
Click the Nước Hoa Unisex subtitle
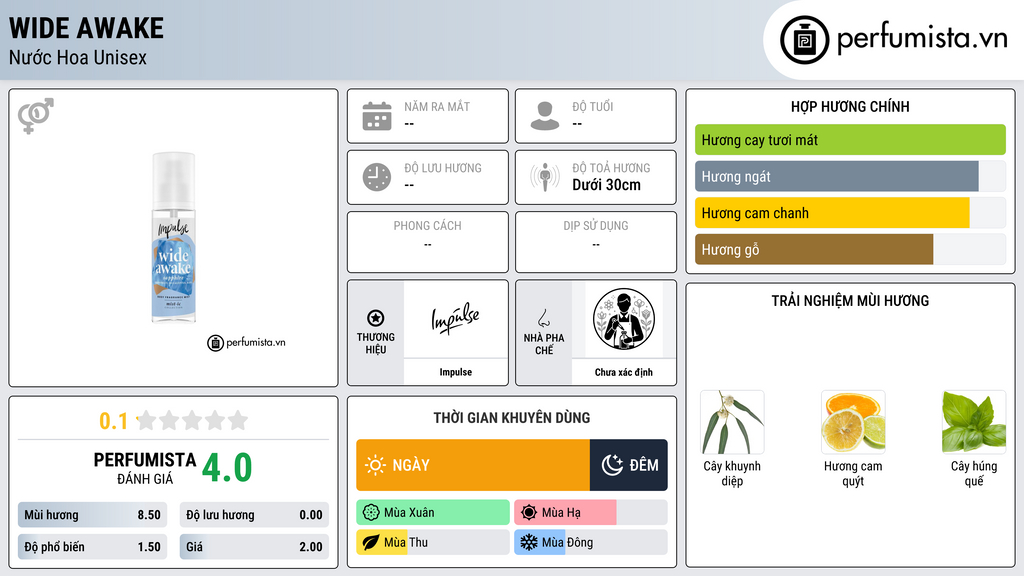[x=78, y=57]
